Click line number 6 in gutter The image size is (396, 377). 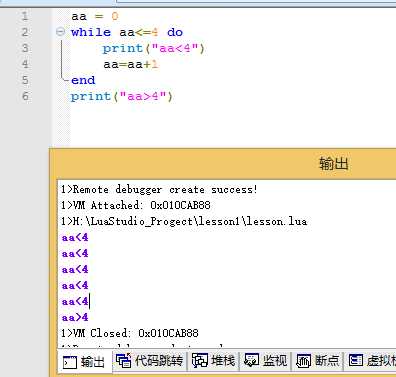click(x=25, y=96)
